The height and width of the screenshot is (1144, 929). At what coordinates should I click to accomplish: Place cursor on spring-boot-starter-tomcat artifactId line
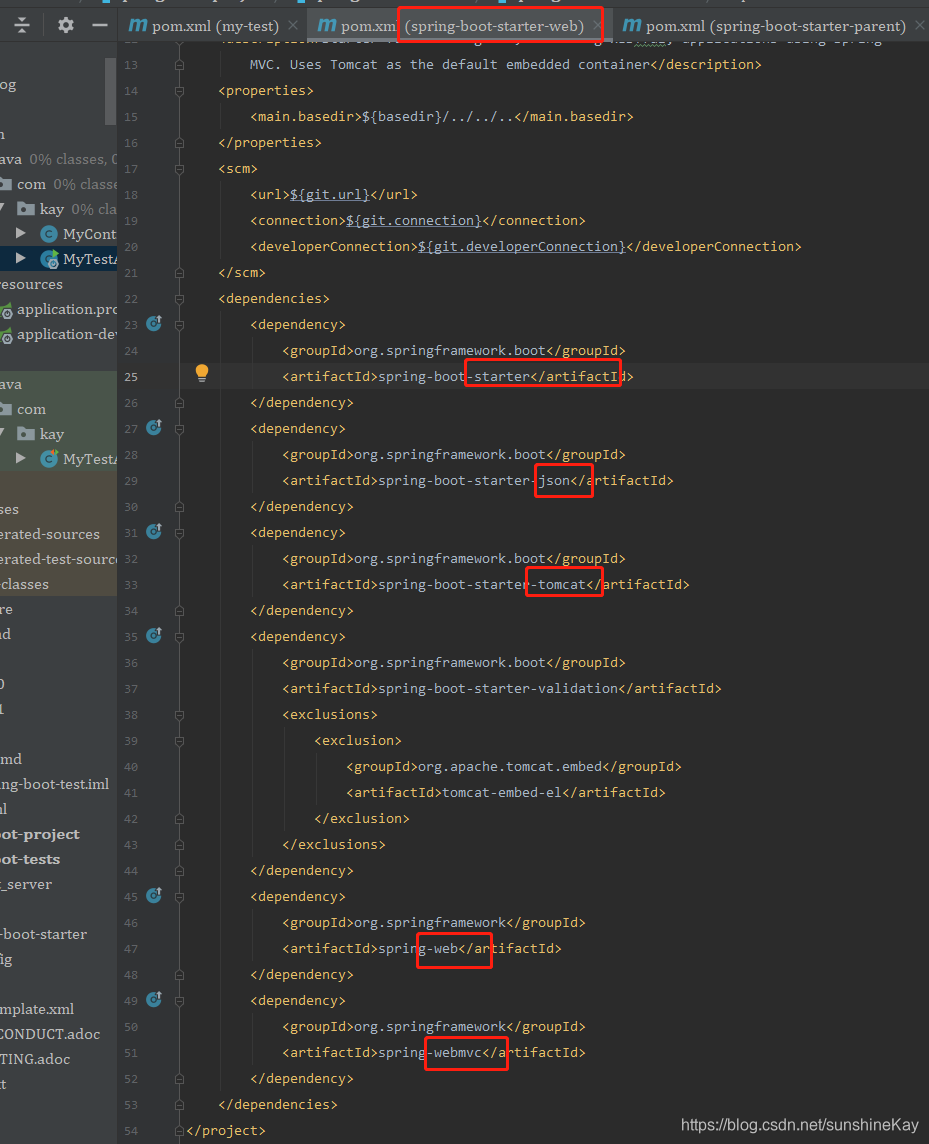tap(486, 584)
